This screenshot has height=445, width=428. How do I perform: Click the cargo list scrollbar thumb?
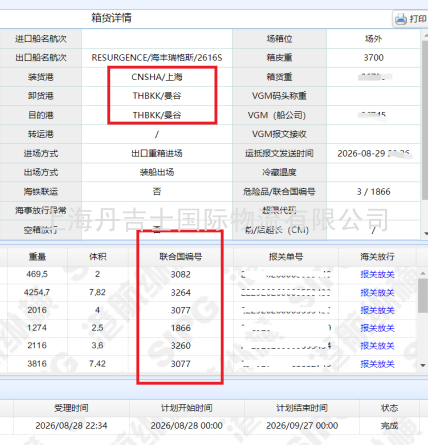click(x=423, y=296)
